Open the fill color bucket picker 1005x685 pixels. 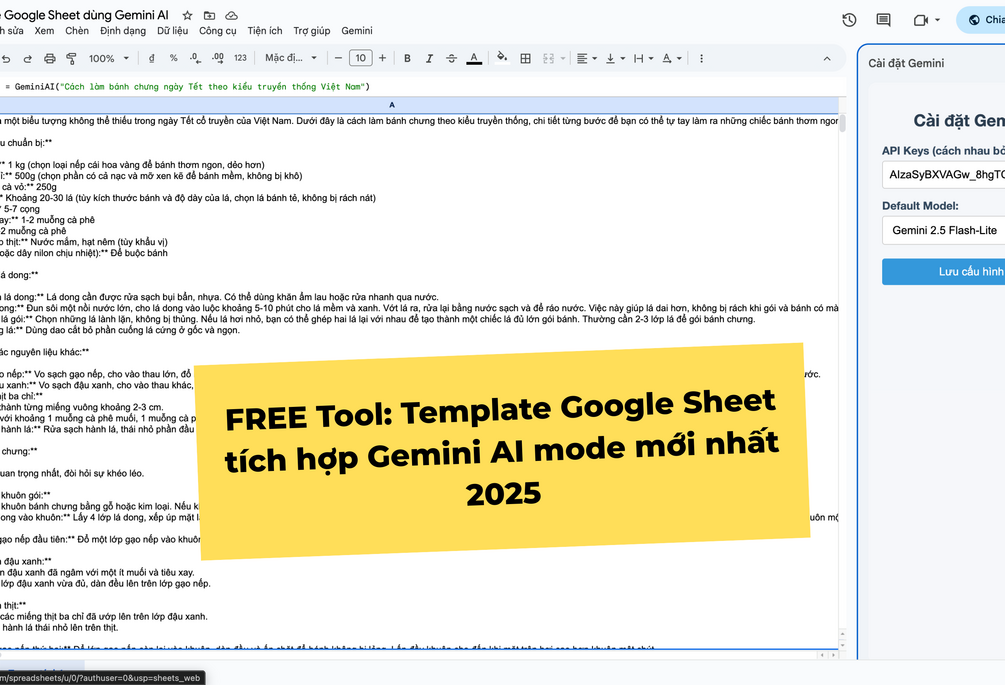point(502,58)
